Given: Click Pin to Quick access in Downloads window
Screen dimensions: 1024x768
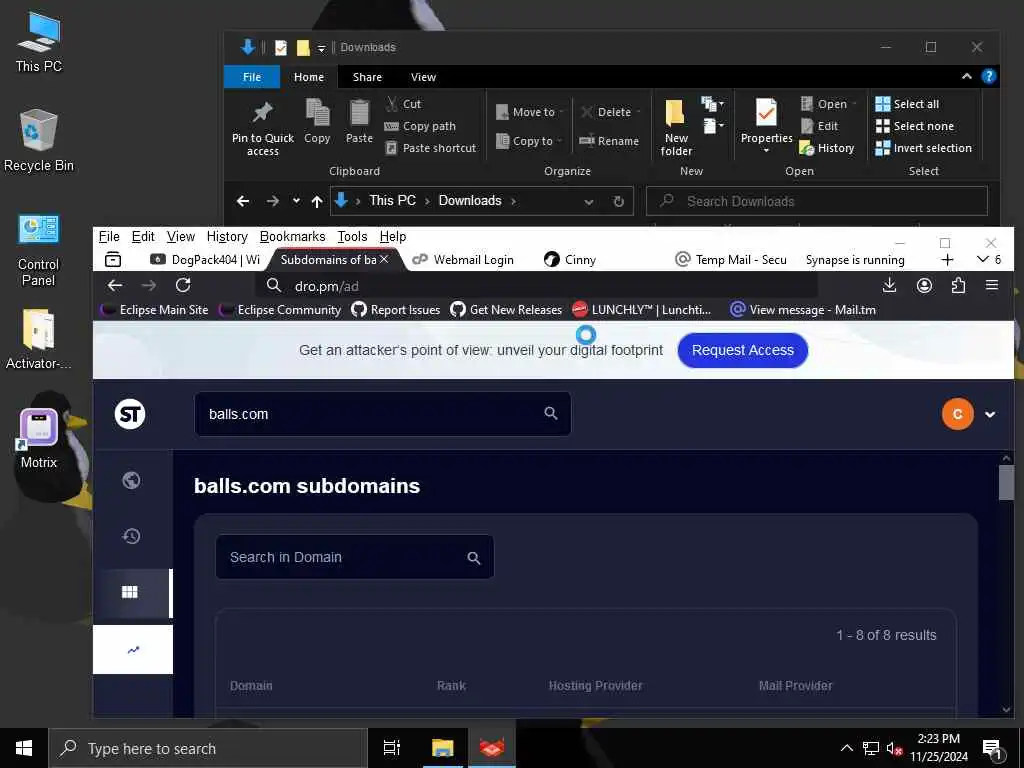Looking at the screenshot, I should [263, 129].
